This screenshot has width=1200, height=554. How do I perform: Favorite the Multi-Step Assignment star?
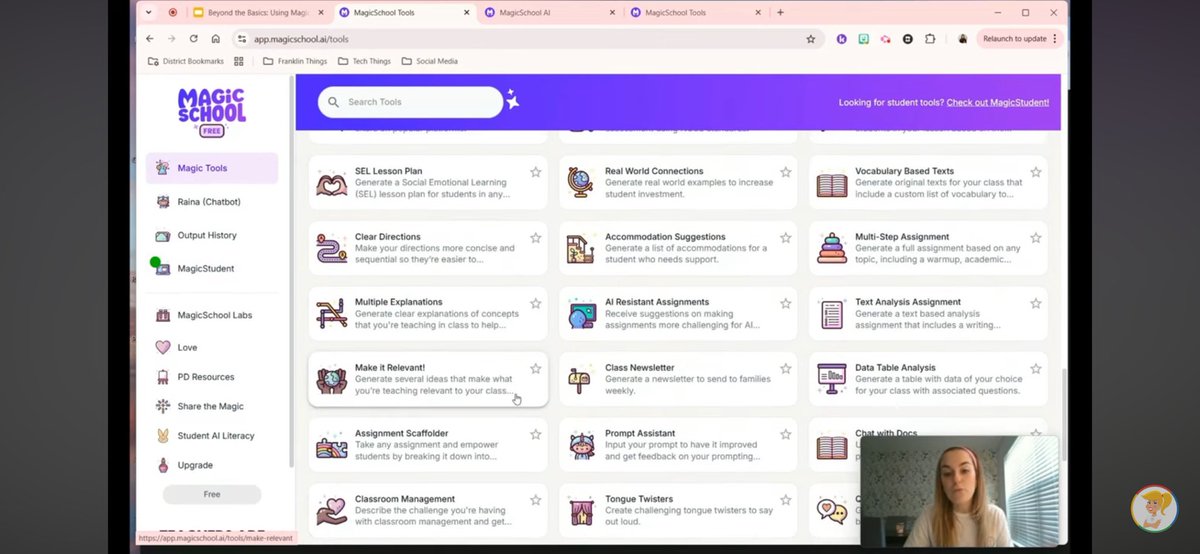[1035, 238]
